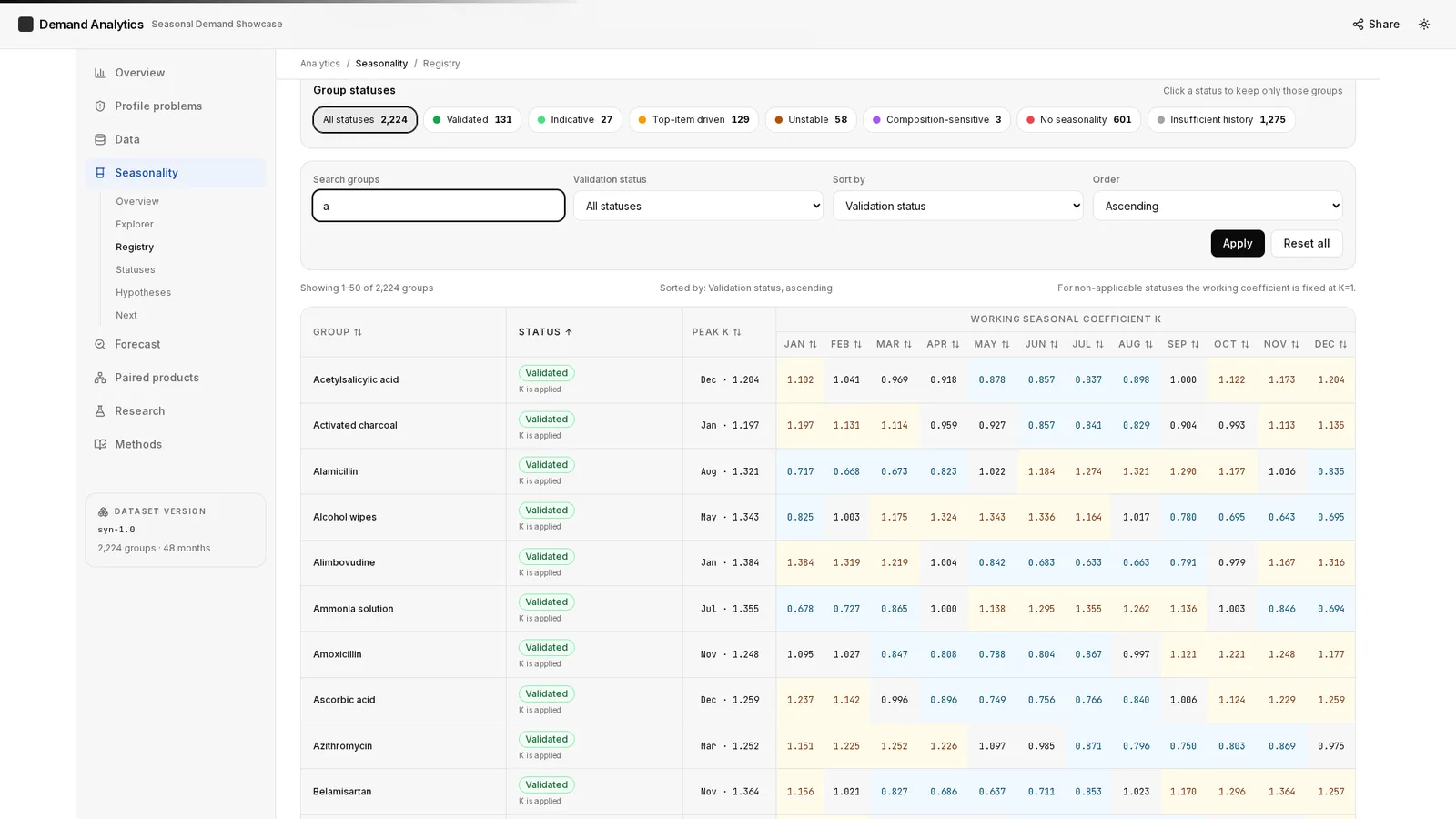Open Explorer submenu item

point(135,225)
